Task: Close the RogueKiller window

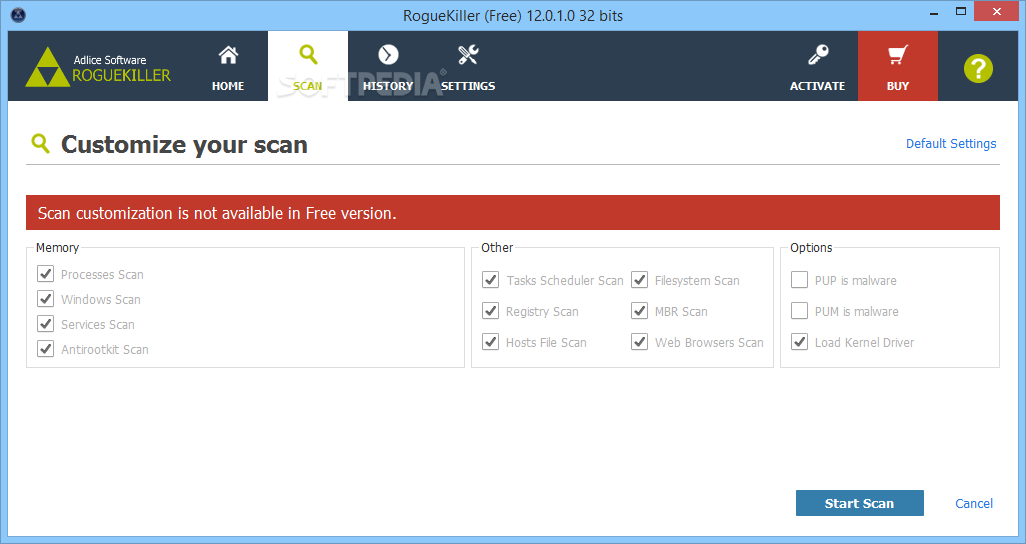Action: point(997,11)
